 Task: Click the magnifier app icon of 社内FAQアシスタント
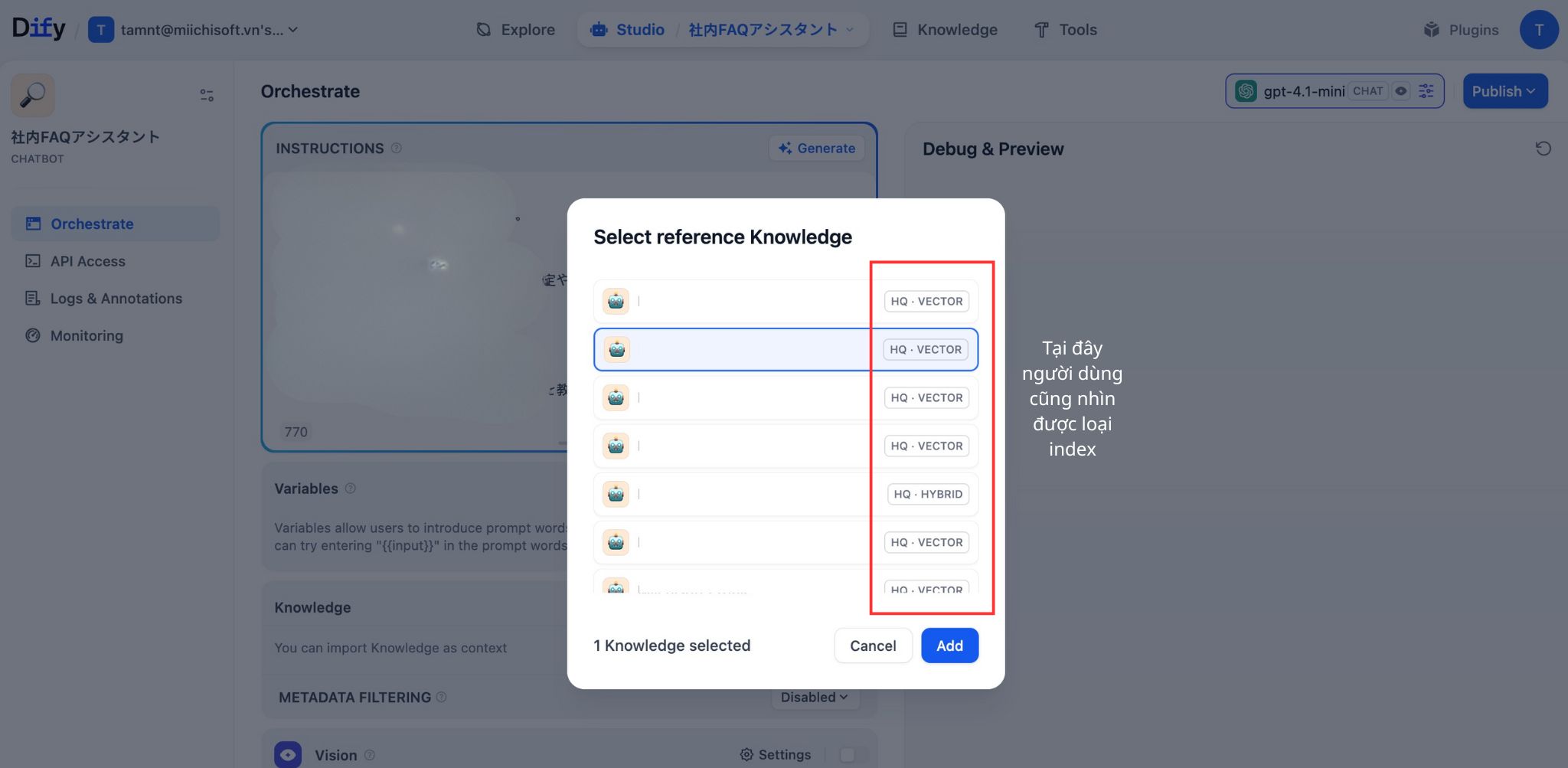32,94
